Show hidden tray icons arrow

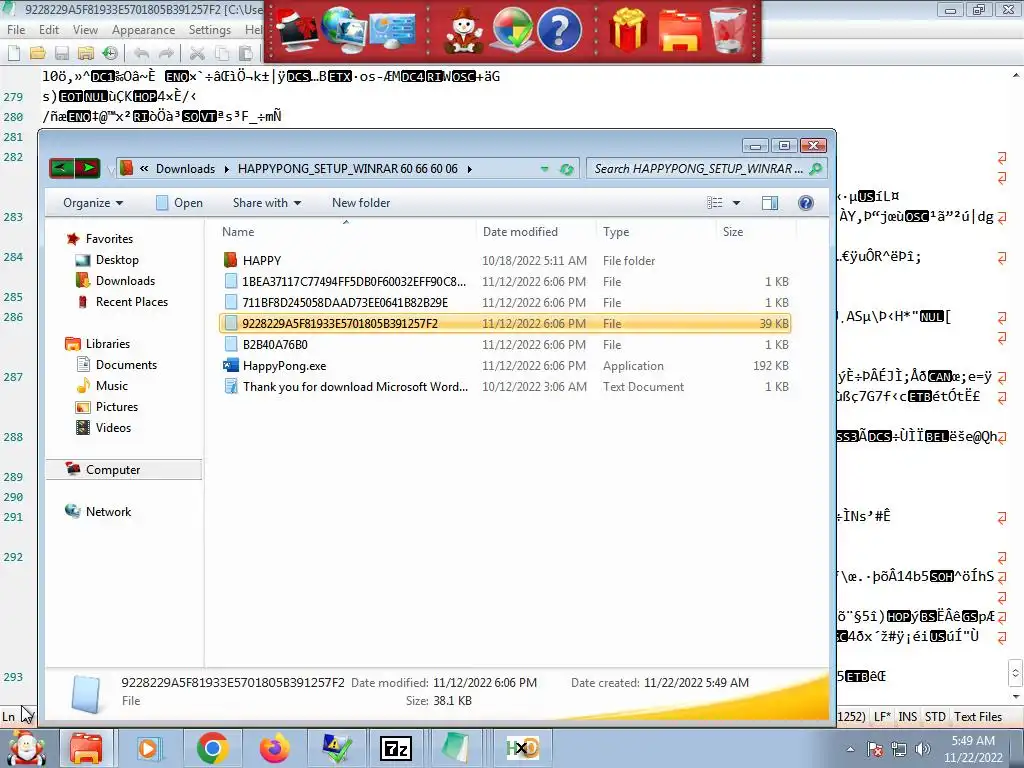(x=850, y=749)
